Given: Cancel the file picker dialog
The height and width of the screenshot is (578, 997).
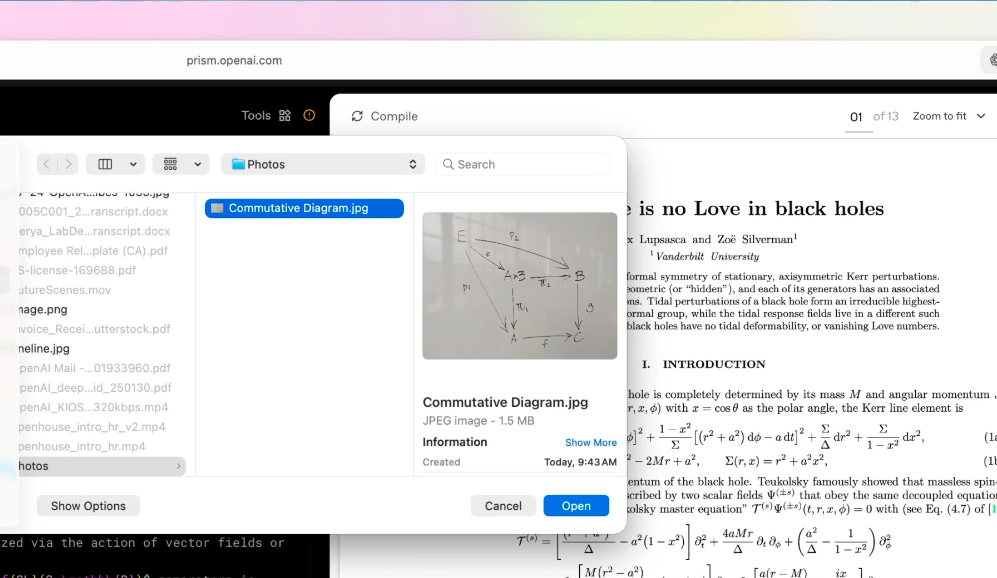Looking at the screenshot, I should click(503, 506).
